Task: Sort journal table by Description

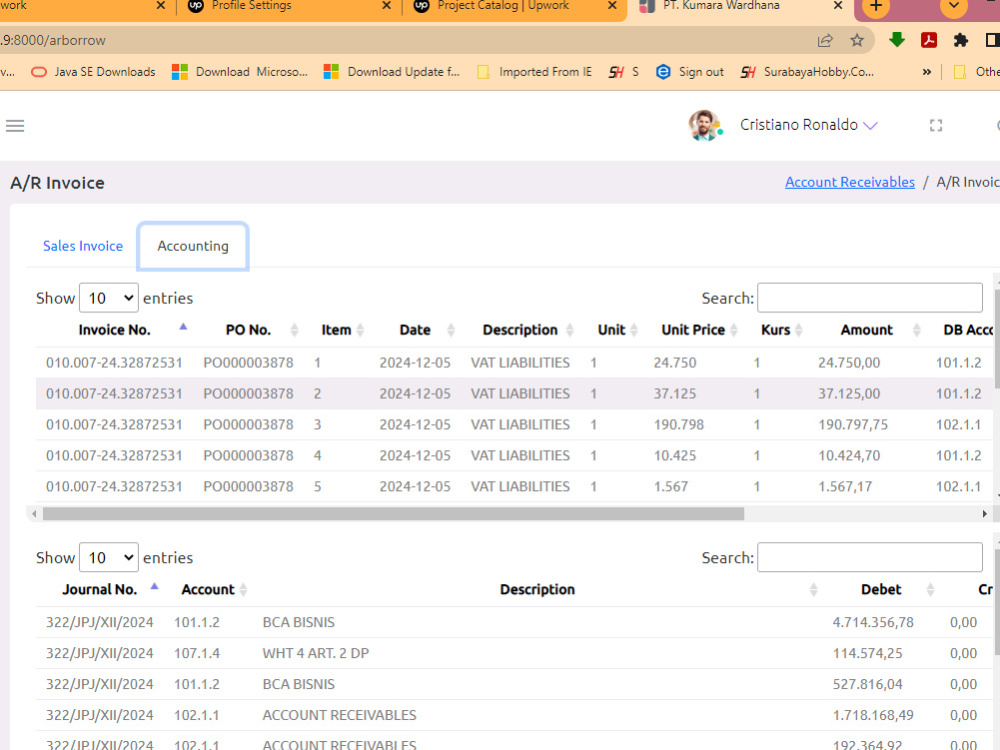Action: click(537, 589)
